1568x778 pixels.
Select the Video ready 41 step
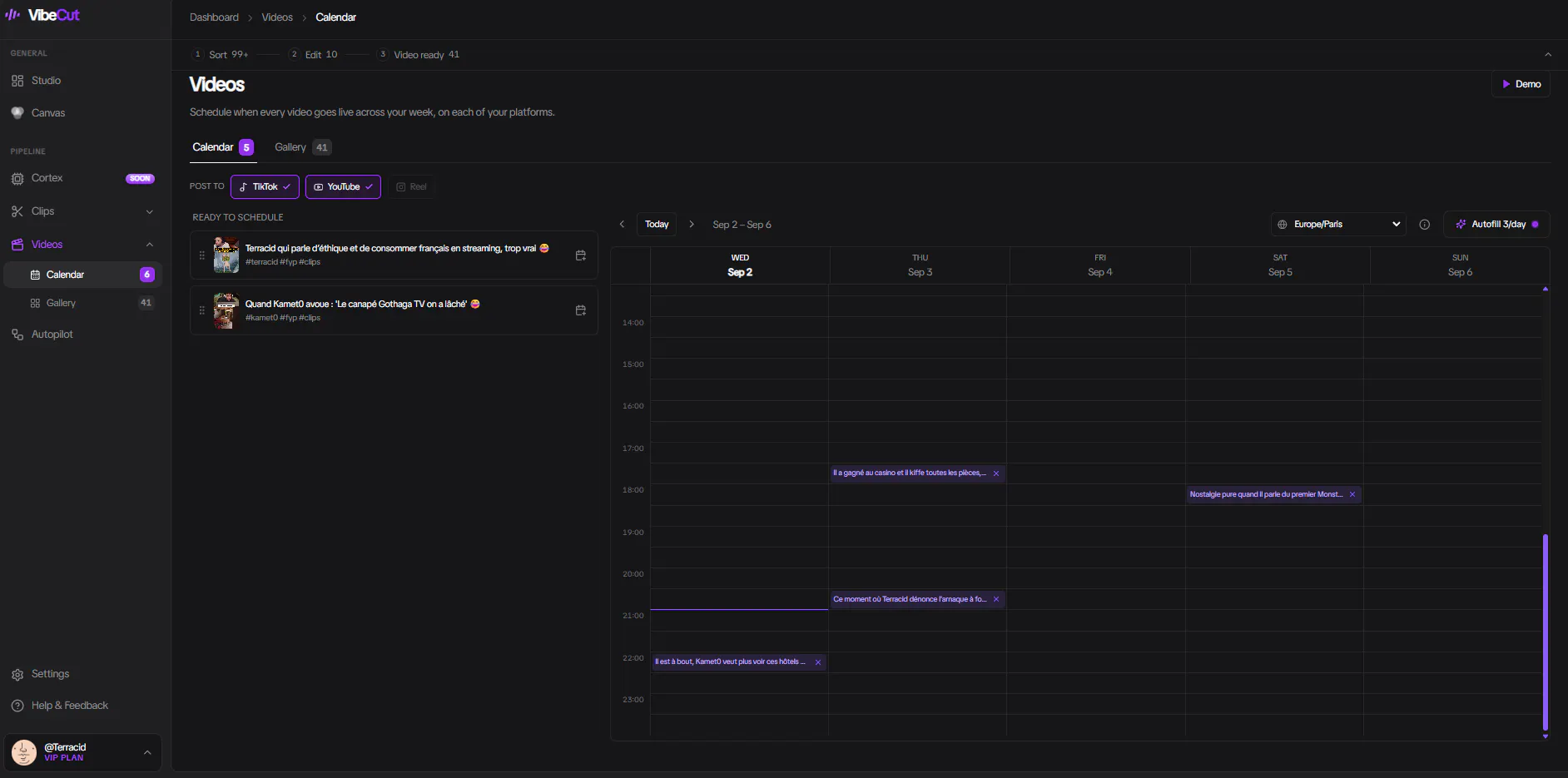click(x=418, y=55)
